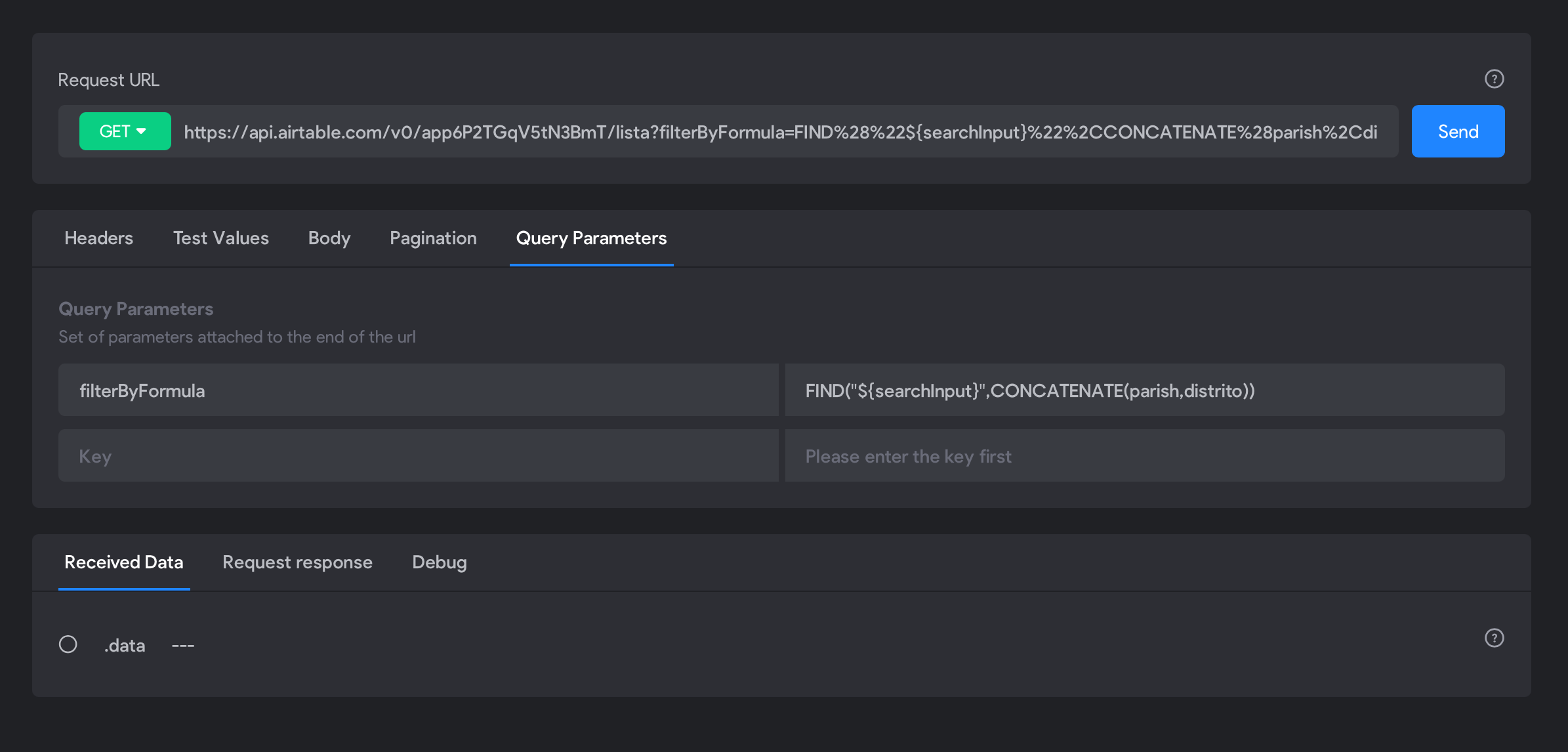Image resolution: width=1568 pixels, height=752 pixels.
Task: Open the help icon in Received Data panel
Action: [1494, 638]
